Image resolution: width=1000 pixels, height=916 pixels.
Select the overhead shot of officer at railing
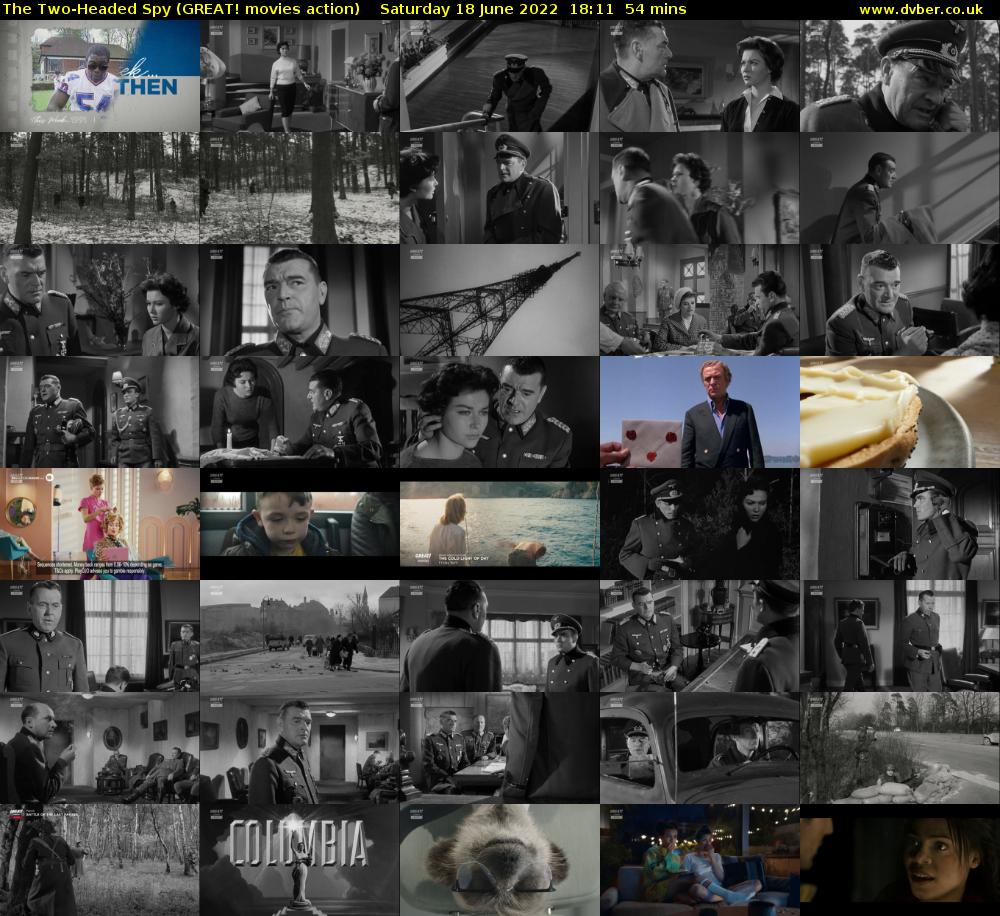point(499,76)
